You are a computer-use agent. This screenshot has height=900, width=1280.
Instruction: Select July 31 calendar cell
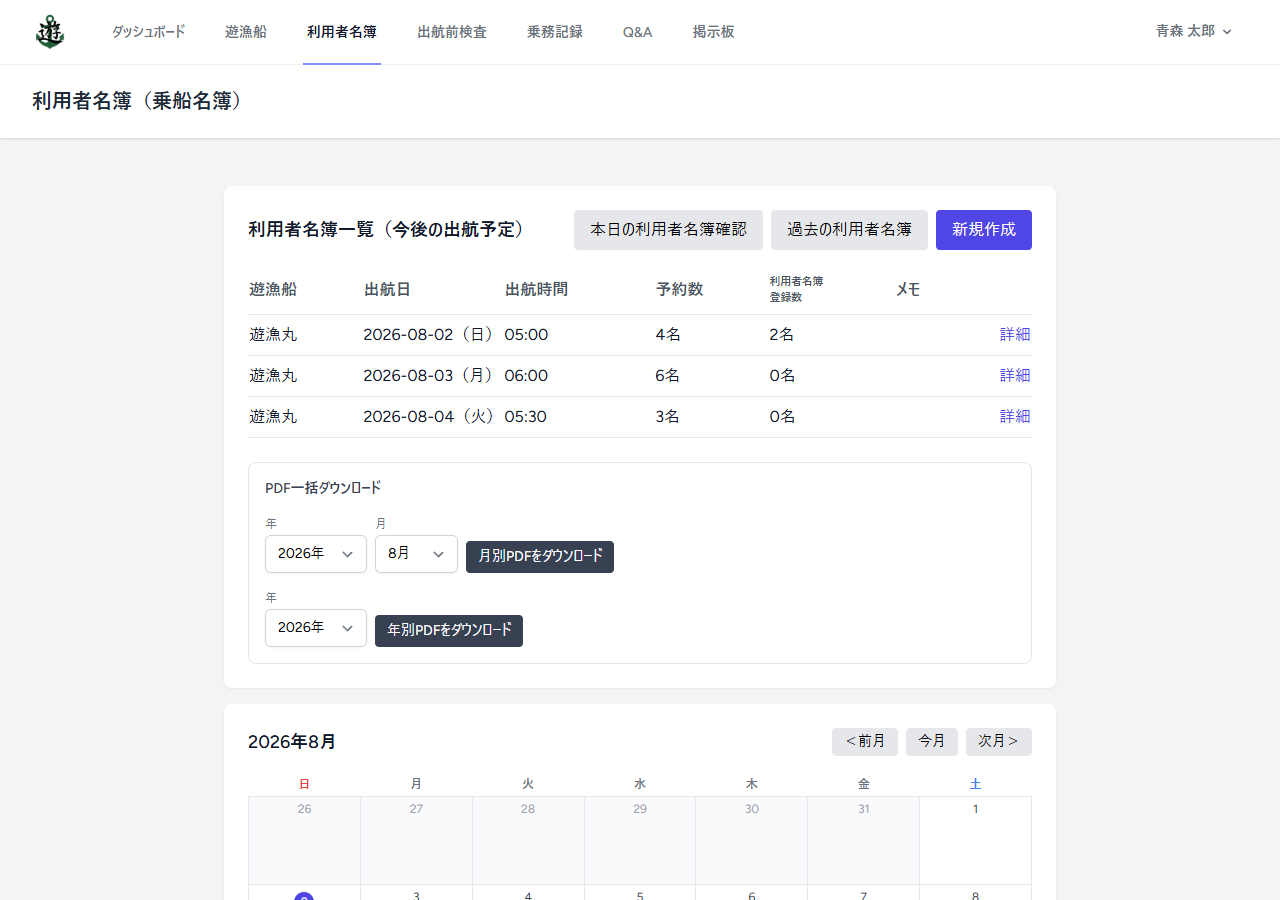[x=864, y=840]
